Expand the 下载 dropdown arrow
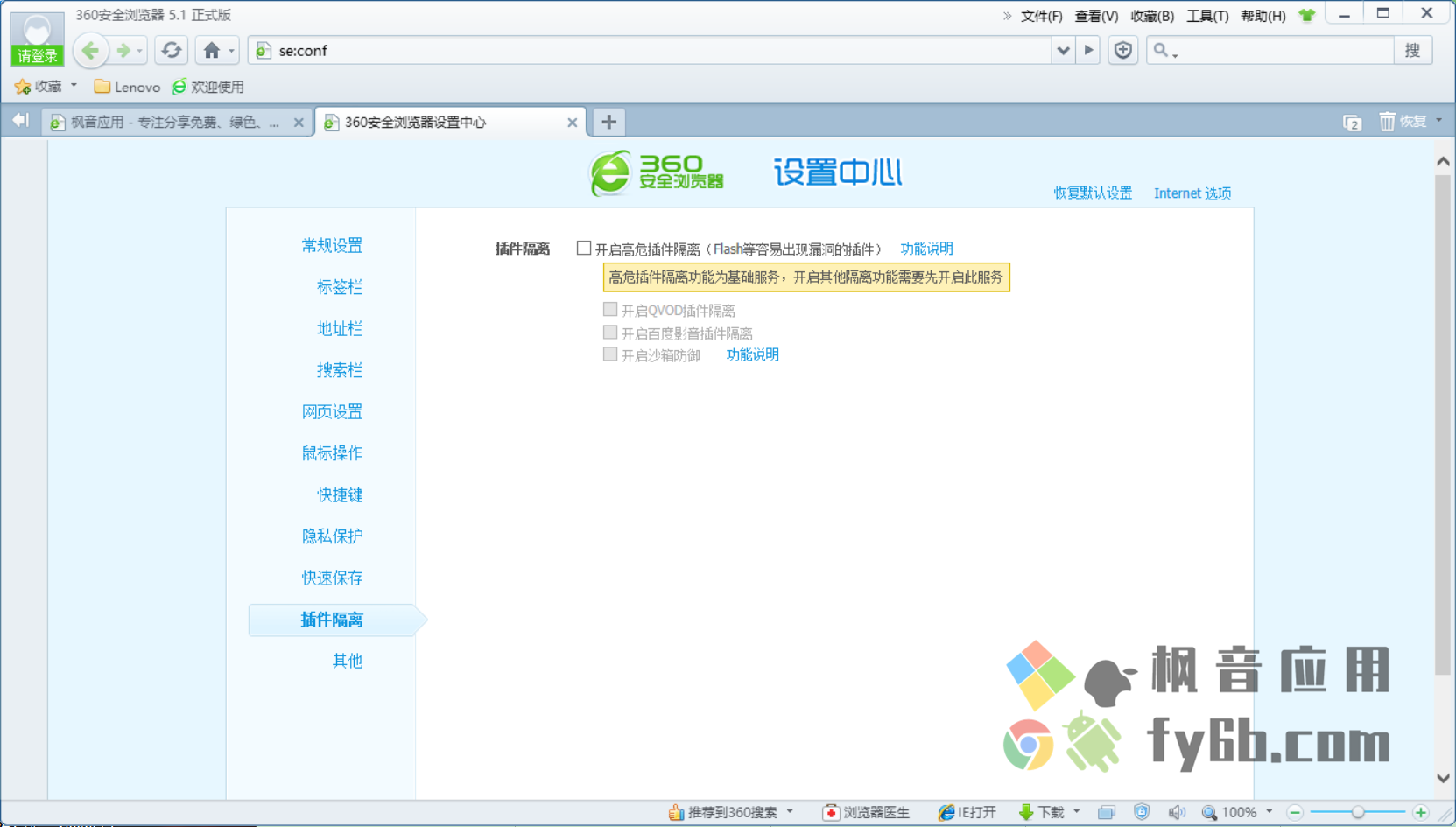This screenshot has height=827, width=1456. click(x=1077, y=812)
